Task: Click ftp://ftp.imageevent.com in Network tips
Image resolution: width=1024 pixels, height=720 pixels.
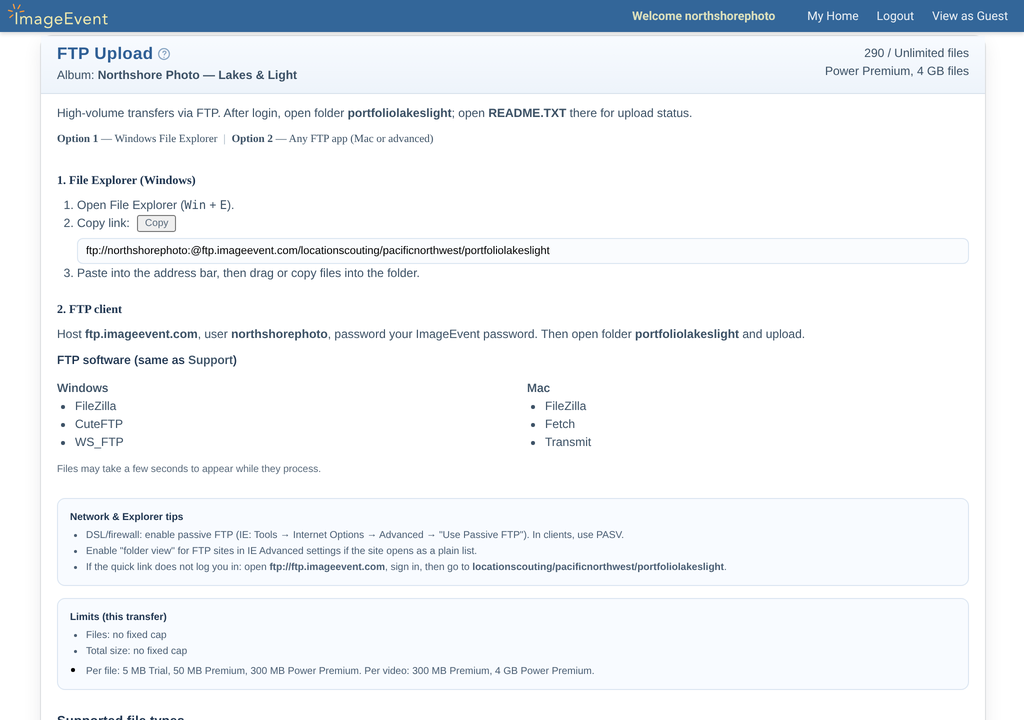Action: (327, 567)
